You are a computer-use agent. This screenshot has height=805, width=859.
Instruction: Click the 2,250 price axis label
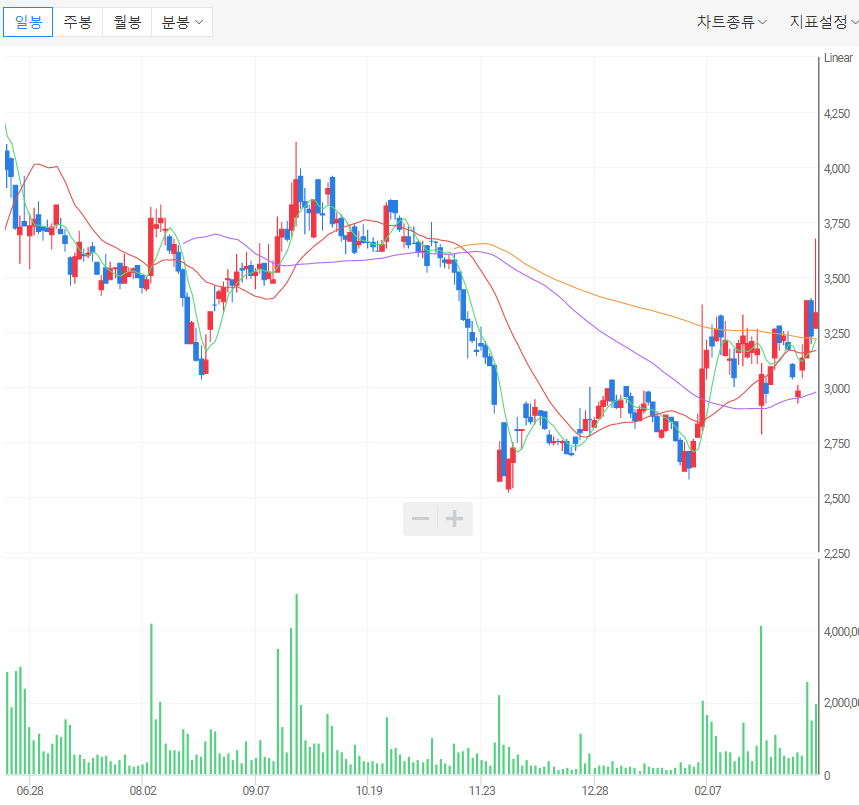click(837, 553)
